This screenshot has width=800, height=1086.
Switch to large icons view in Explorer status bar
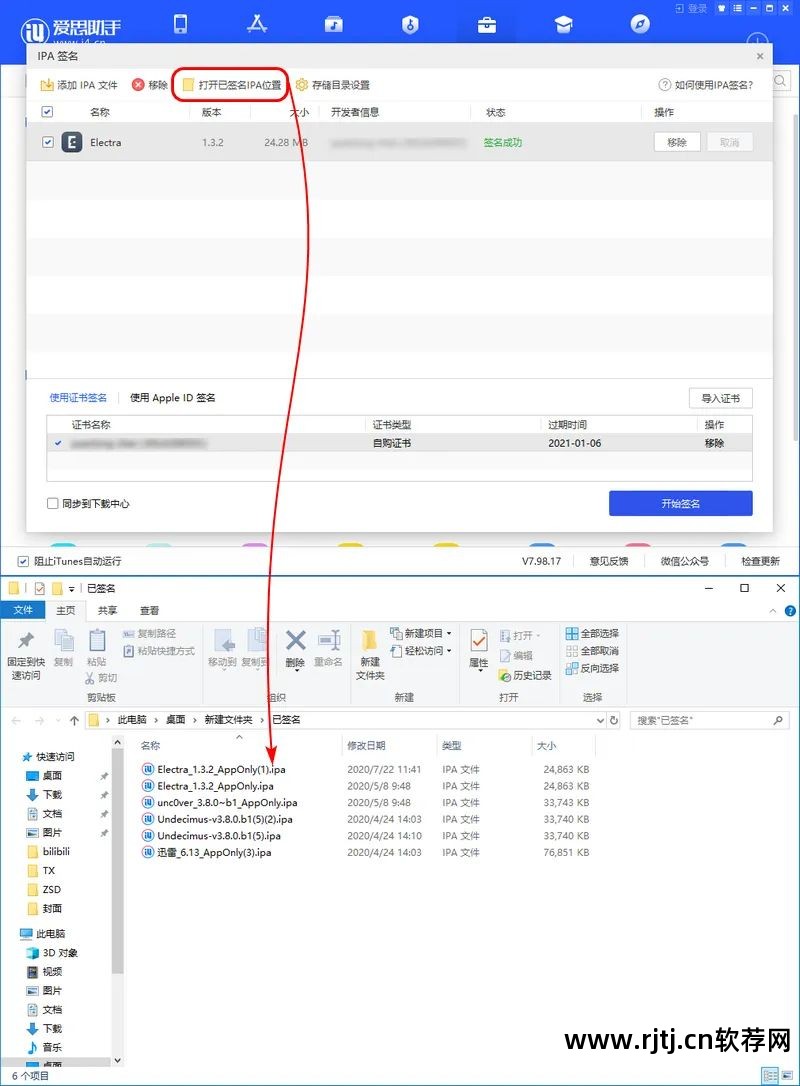coord(788,1076)
